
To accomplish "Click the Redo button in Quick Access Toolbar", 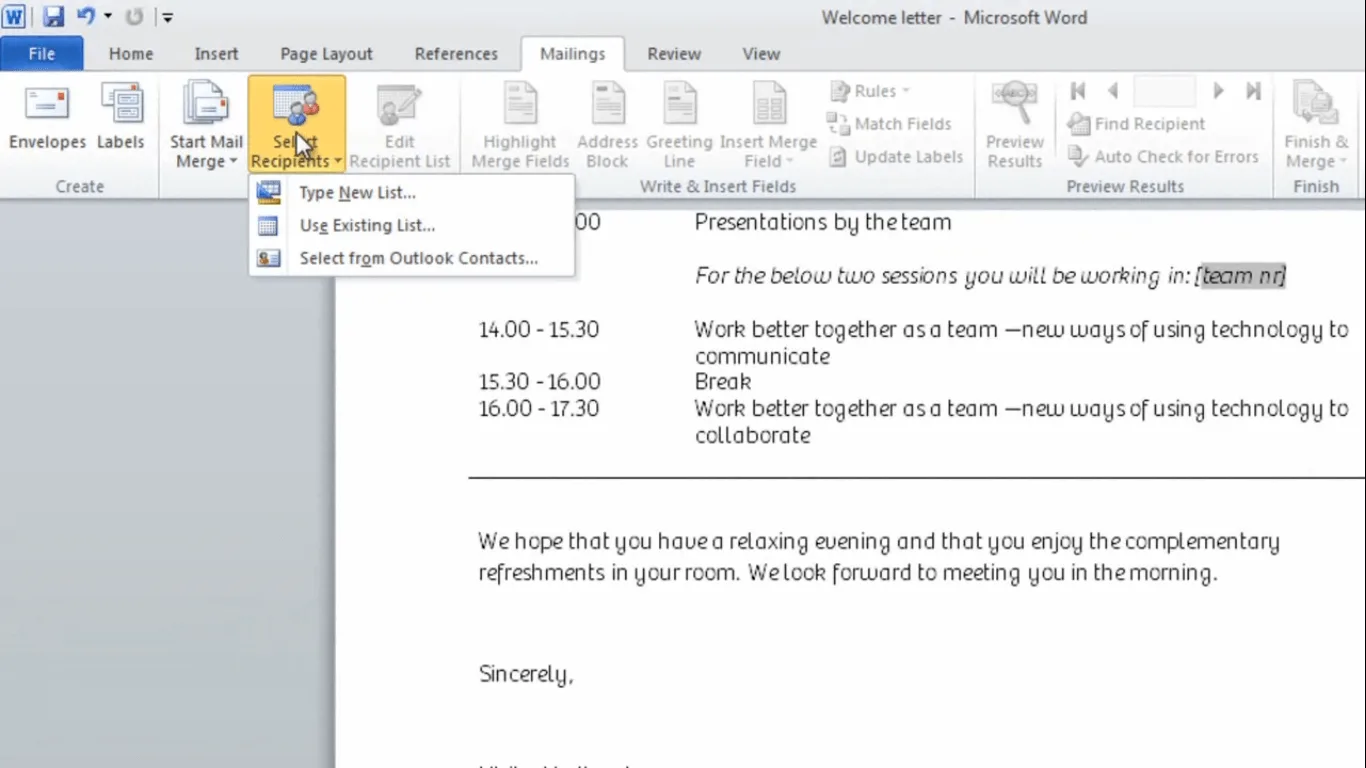I will (134, 17).
